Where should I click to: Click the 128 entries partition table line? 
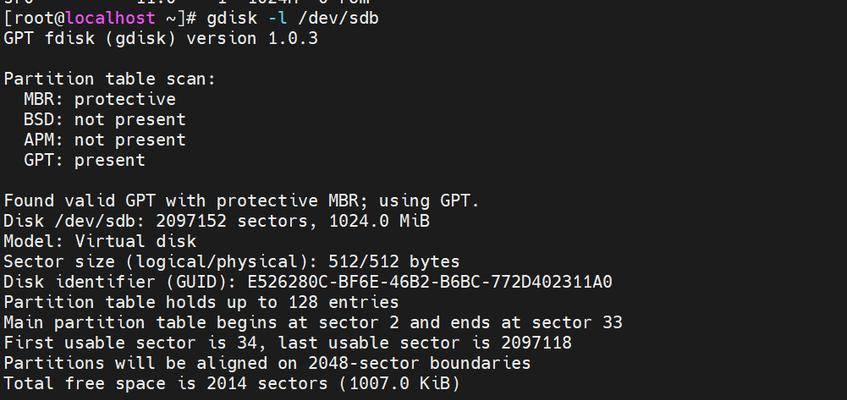(201, 302)
